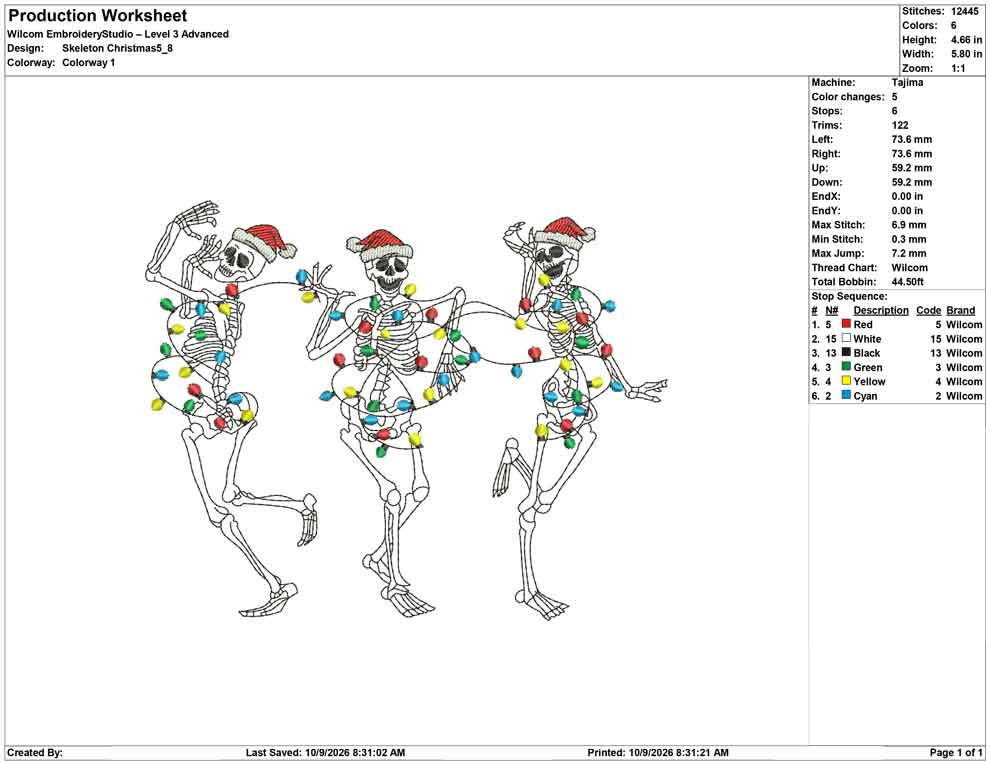Click the Yellow thread color swatch
Image resolution: width=990 pixels, height=762 pixels.
pos(846,381)
